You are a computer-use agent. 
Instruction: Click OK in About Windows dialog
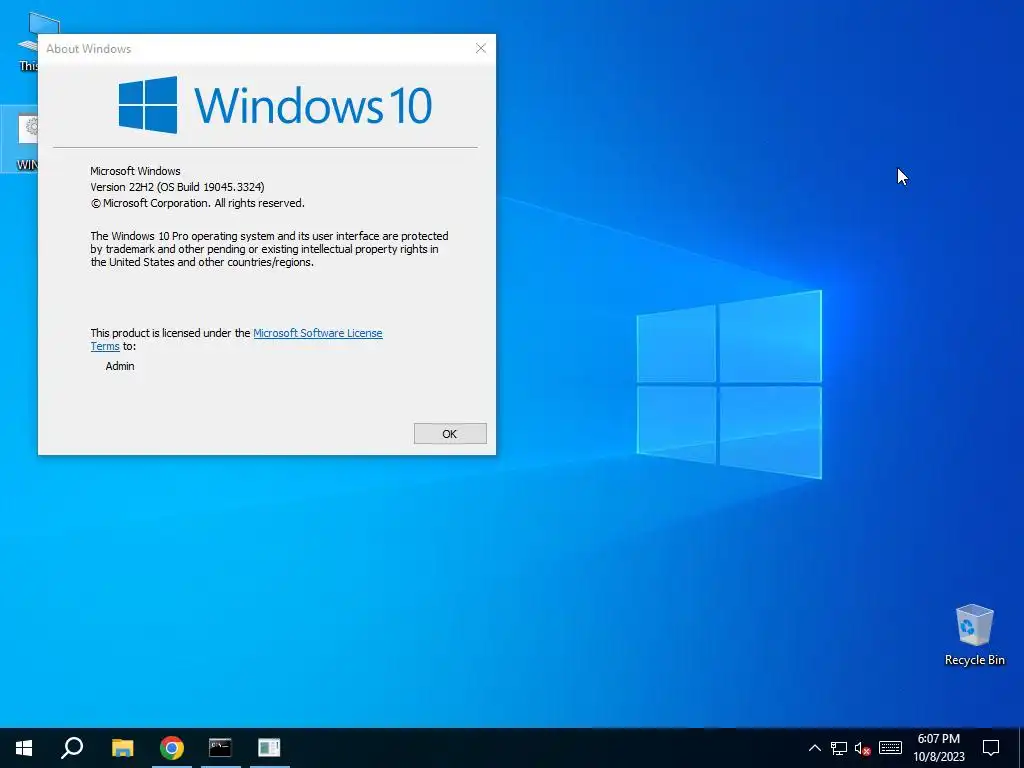pyautogui.click(x=450, y=434)
